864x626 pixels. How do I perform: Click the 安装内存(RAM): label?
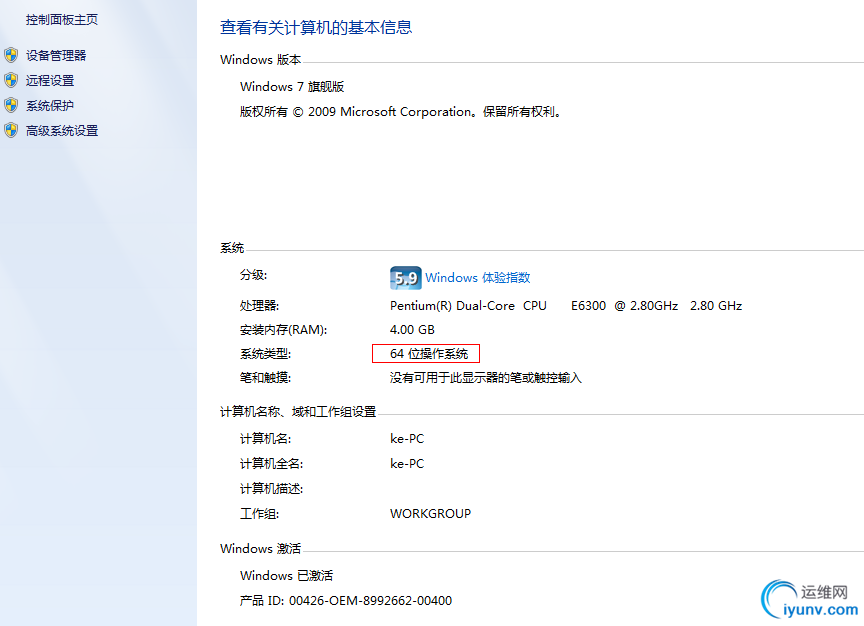coord(283,330)
